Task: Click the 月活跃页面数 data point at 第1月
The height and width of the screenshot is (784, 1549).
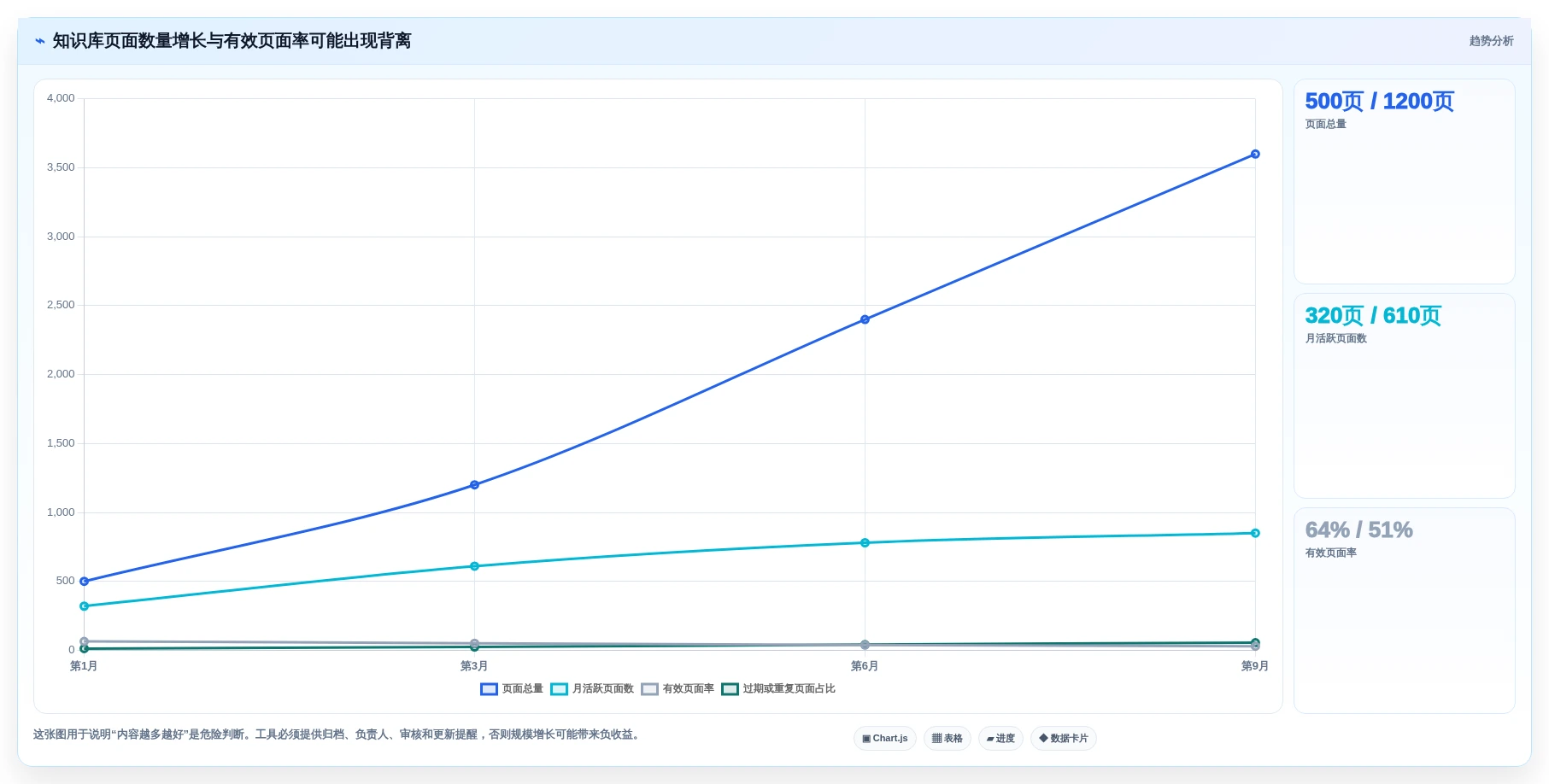Action: (x=84, y=606)
